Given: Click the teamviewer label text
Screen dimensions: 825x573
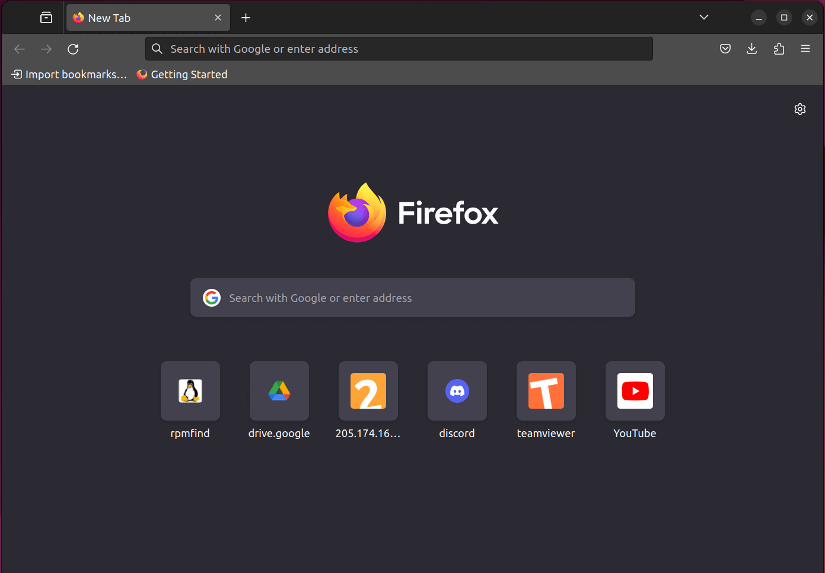Looking at the screenshot, I should tap(546, 434).
